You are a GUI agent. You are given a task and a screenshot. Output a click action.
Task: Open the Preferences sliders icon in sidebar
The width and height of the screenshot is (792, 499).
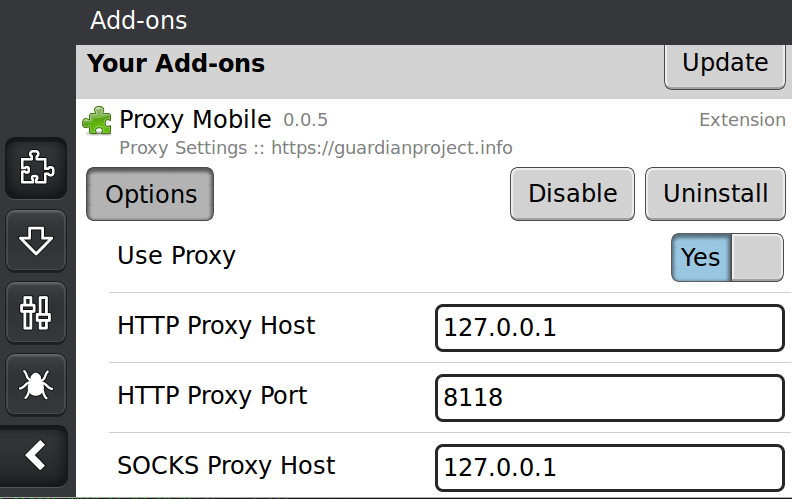(x=36, y=313)
